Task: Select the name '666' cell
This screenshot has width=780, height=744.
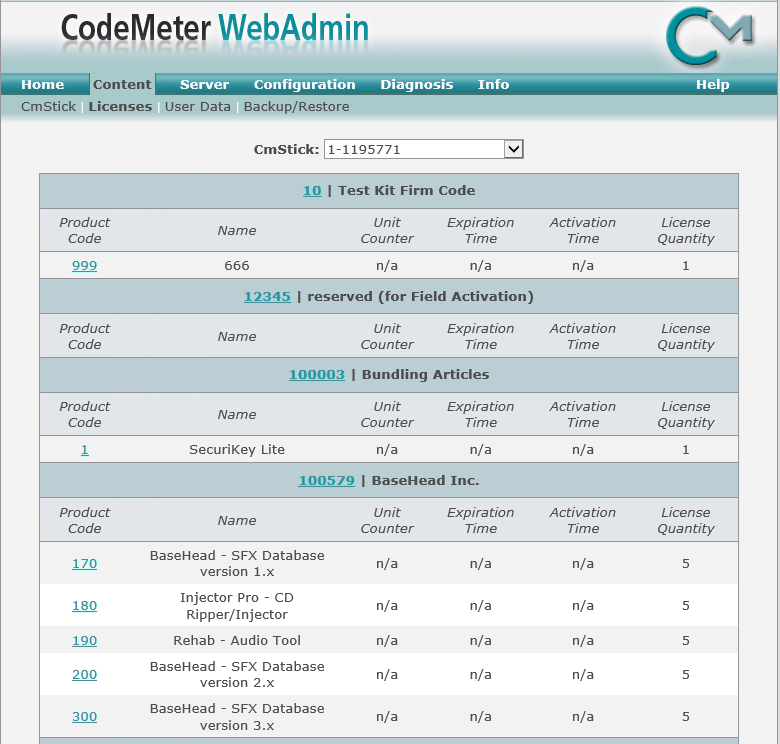Action: tap(237, 266)
